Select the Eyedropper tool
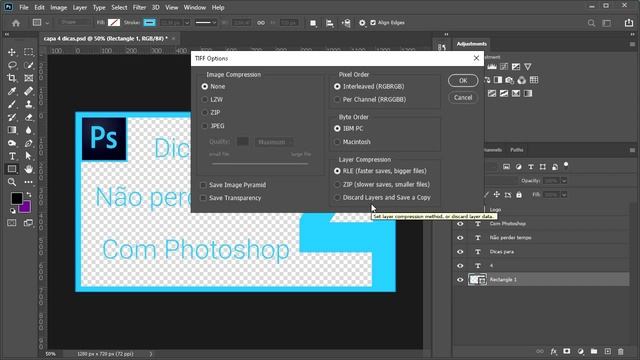Viewport: 640px width, 360px height. click(x=12, y=91)
